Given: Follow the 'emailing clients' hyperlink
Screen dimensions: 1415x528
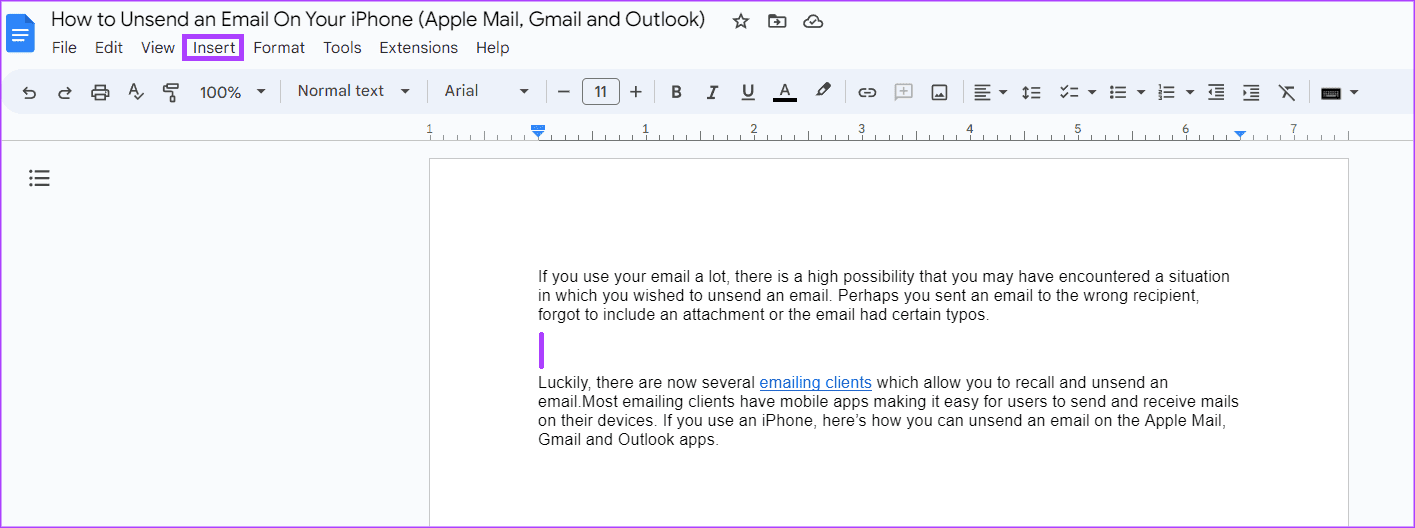Looking at the screenshot, I should tap(815, 383).
